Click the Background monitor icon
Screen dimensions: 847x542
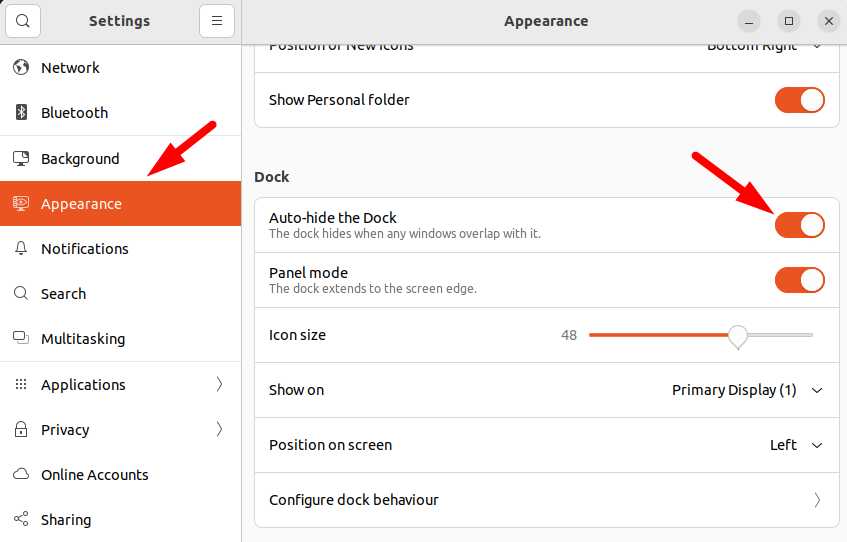pos(20,159)
